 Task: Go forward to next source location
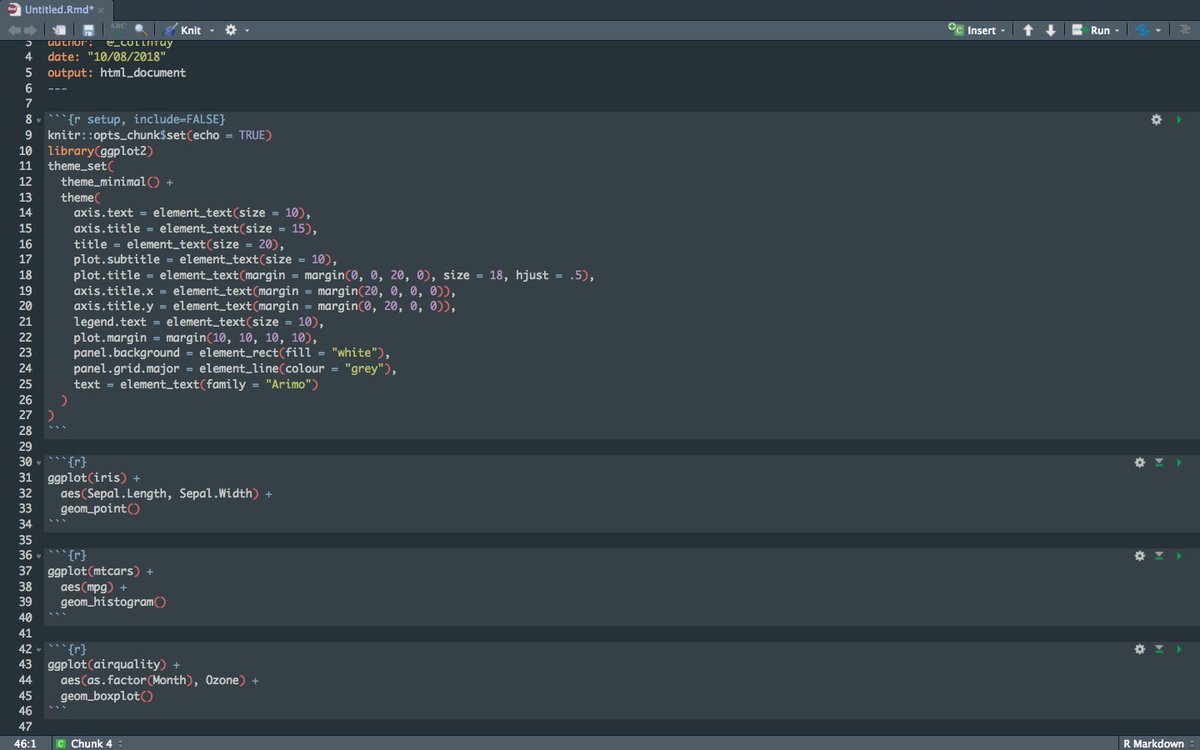click(31, 30)
